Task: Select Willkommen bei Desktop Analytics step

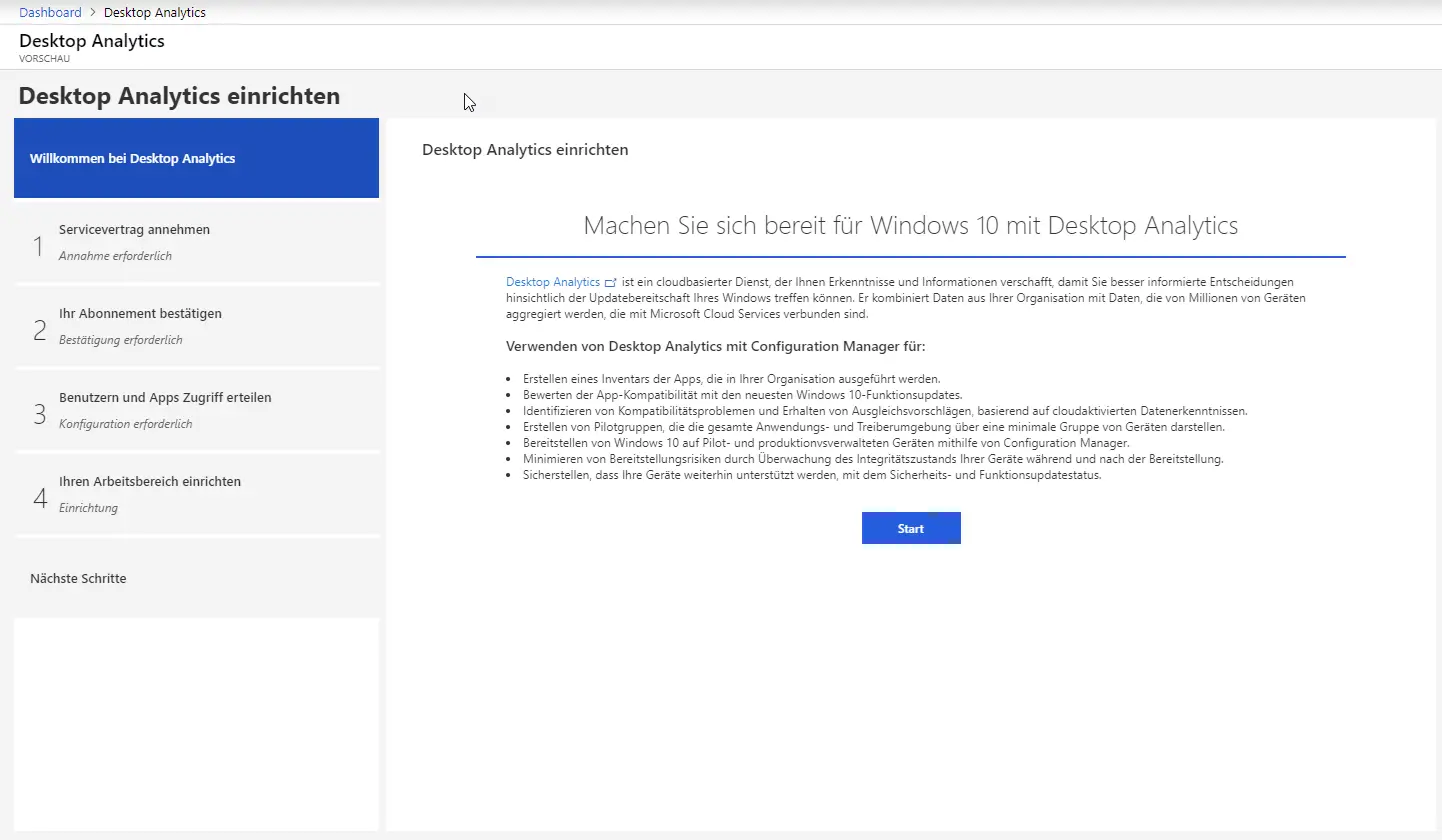Action: tap(196, 158)
